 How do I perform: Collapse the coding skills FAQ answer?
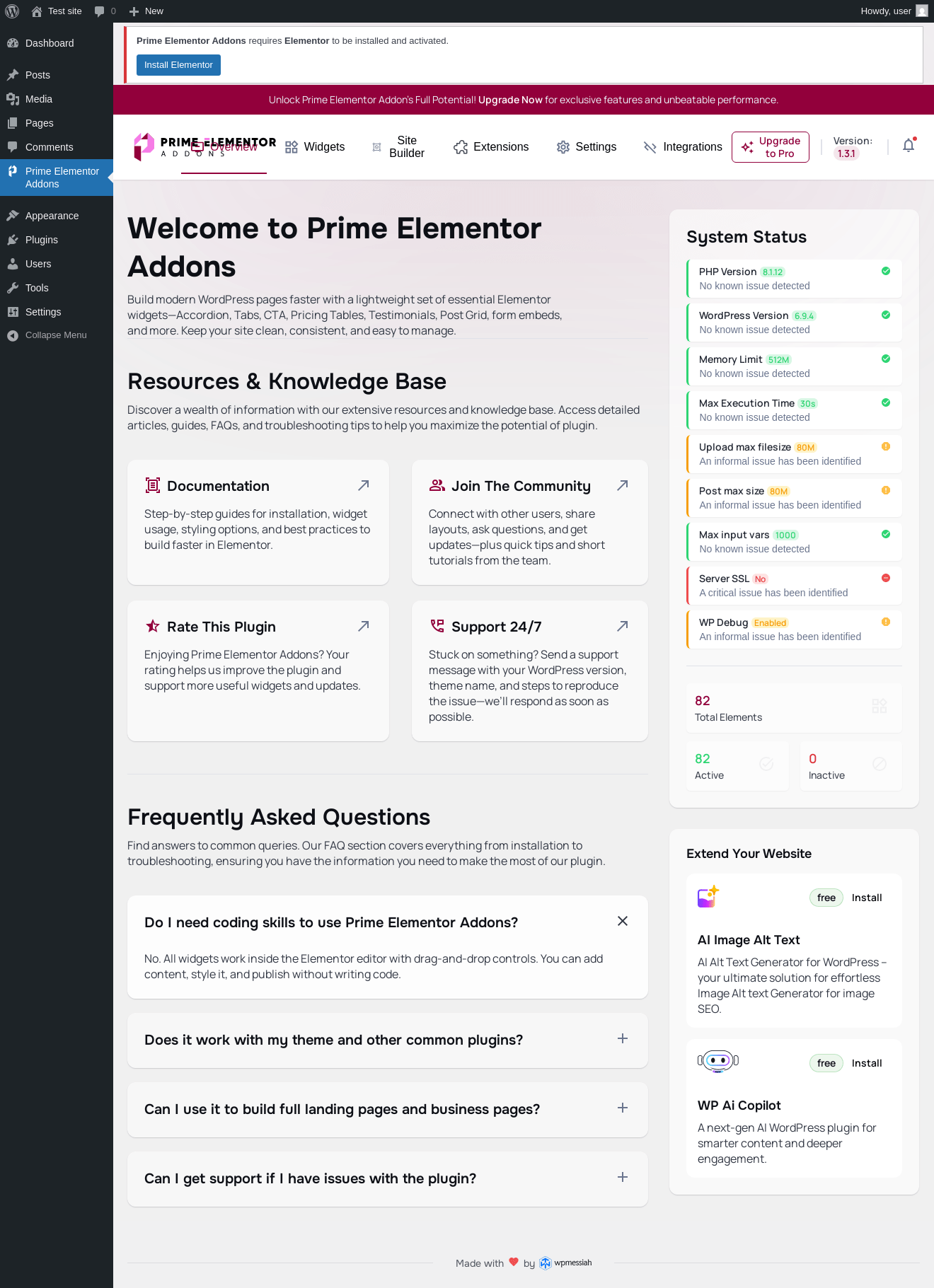tap(623, 921)
